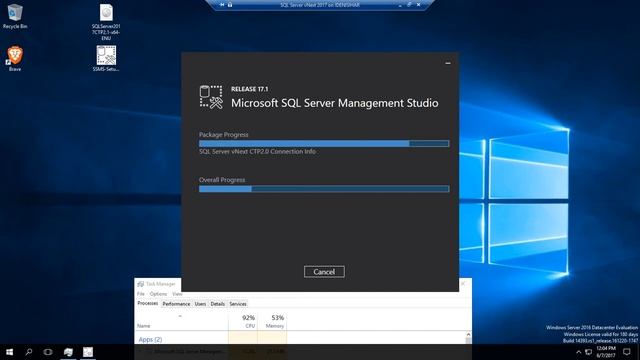640x360 pixels.
Task: Click the 'SQL Server vNext CTP2.0 Connection Info' status text
Action: coord(257,151)
